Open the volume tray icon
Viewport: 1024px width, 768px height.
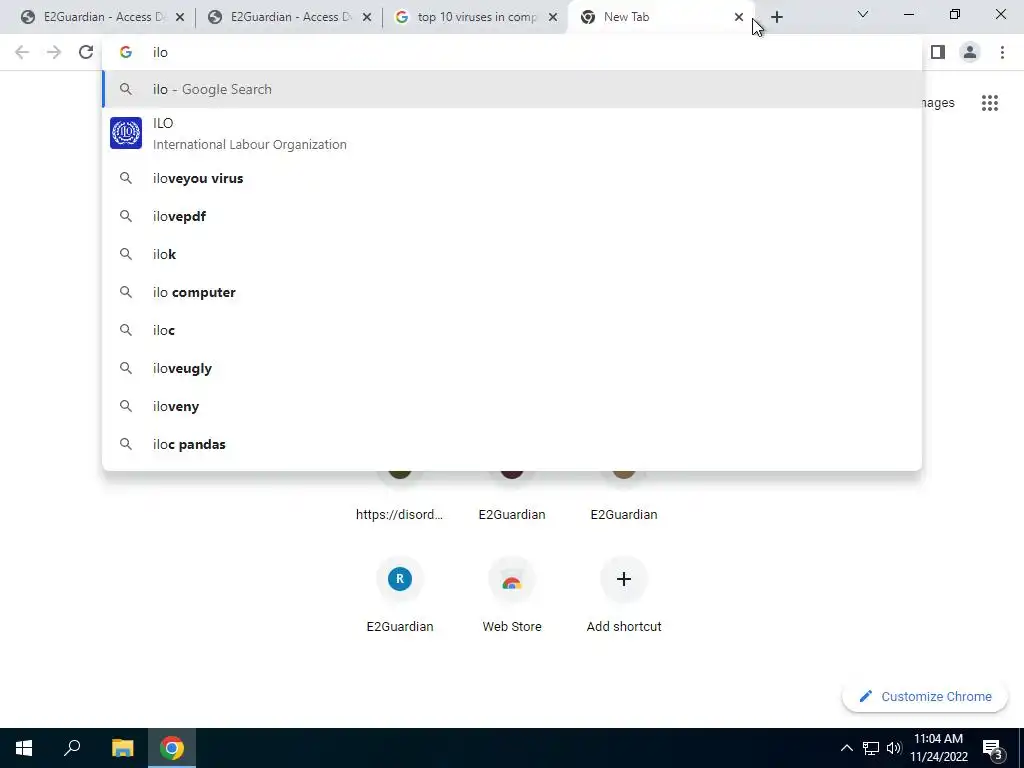click(x=894, y=748)
